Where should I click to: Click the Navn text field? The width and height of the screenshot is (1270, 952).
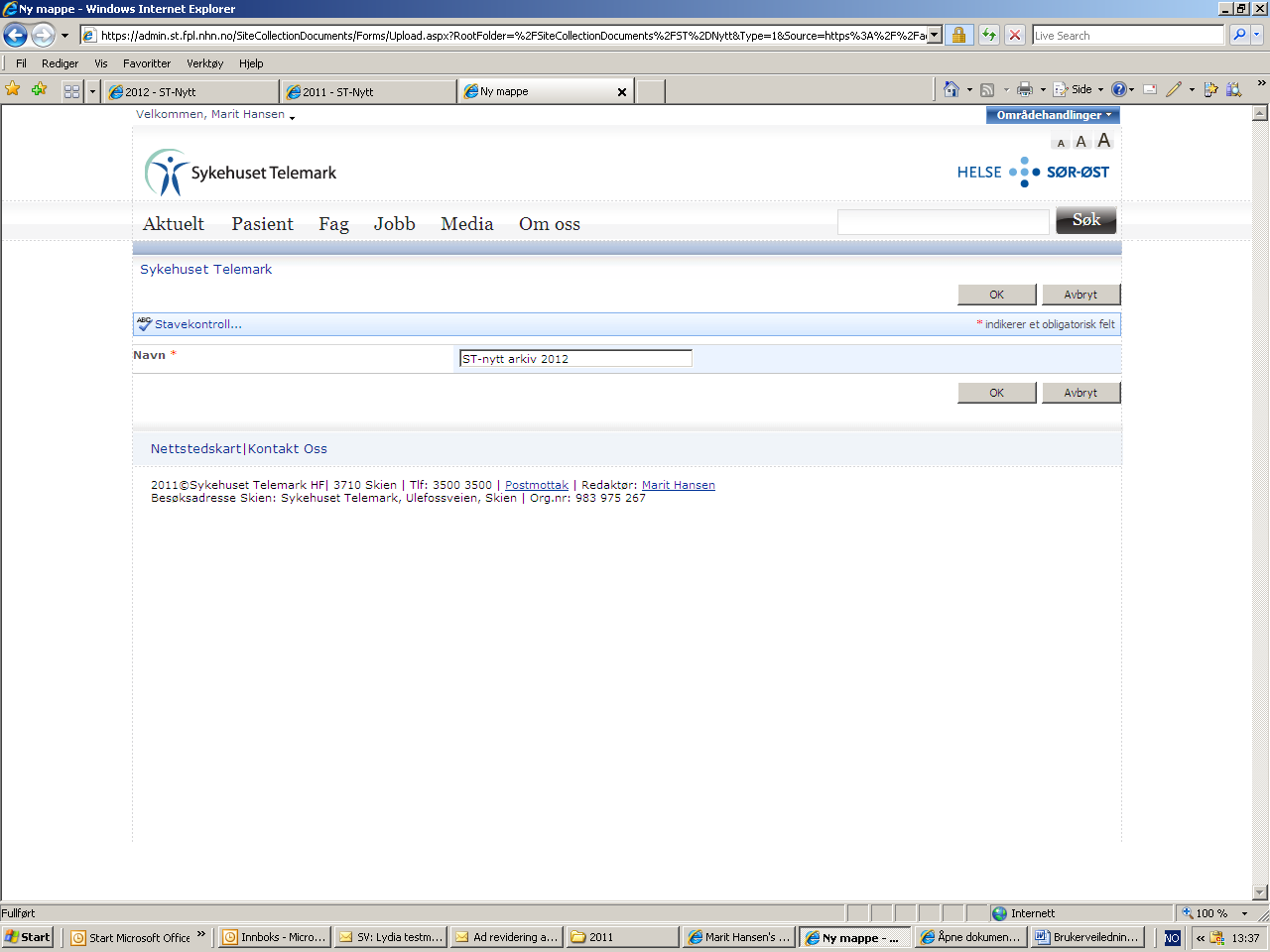click(x=575, y=359)
